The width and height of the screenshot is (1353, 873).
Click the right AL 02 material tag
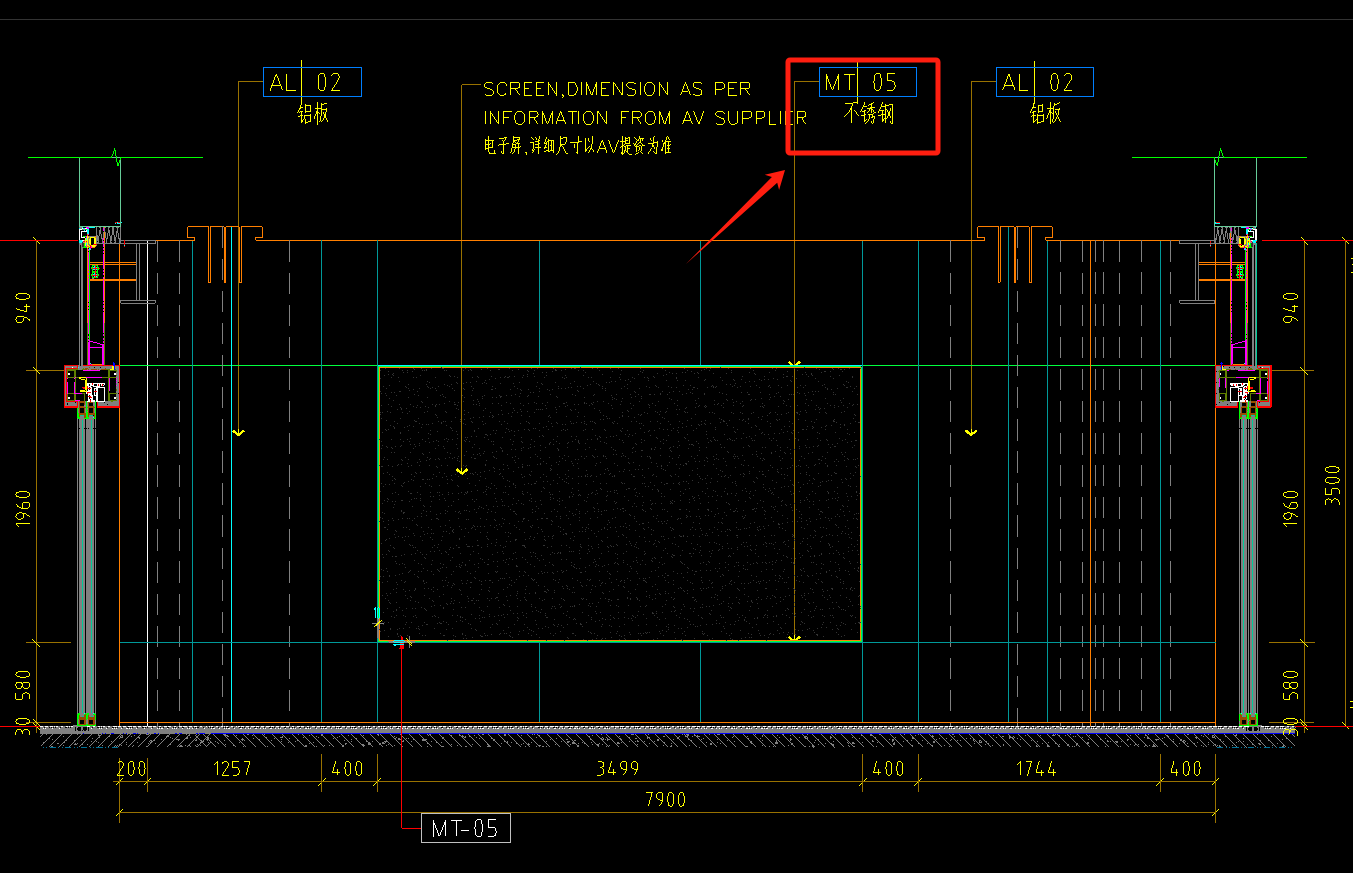pos(1044,82)
